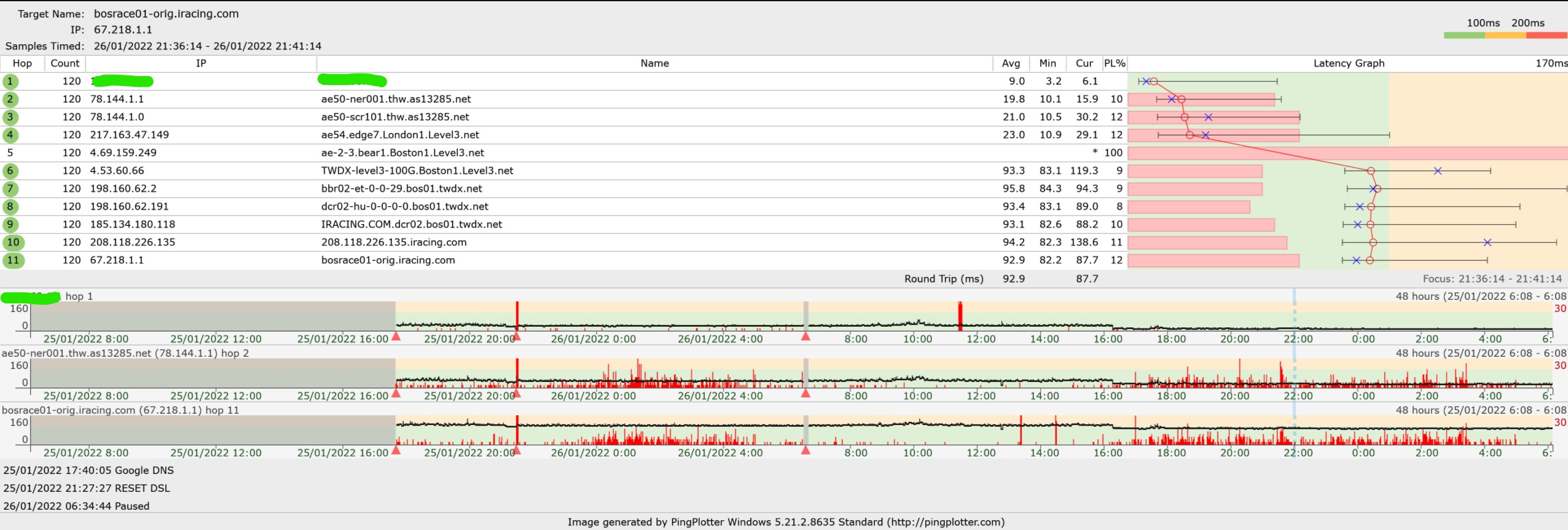Select IP cell '198.160.62.2'
The width and height of the screenshot is (1568, 530).
click(x=123, y=189)
